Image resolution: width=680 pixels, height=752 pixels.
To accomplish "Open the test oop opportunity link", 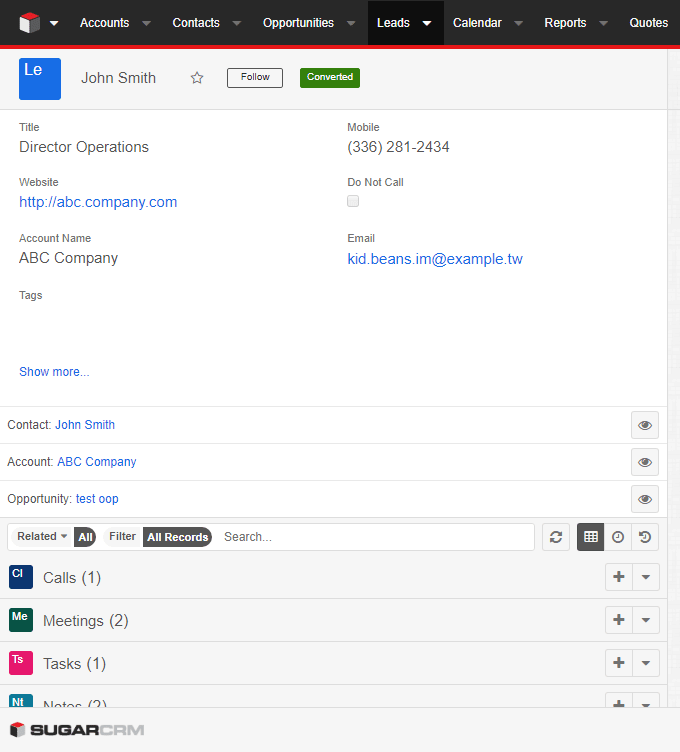I will tap(97, 499).
